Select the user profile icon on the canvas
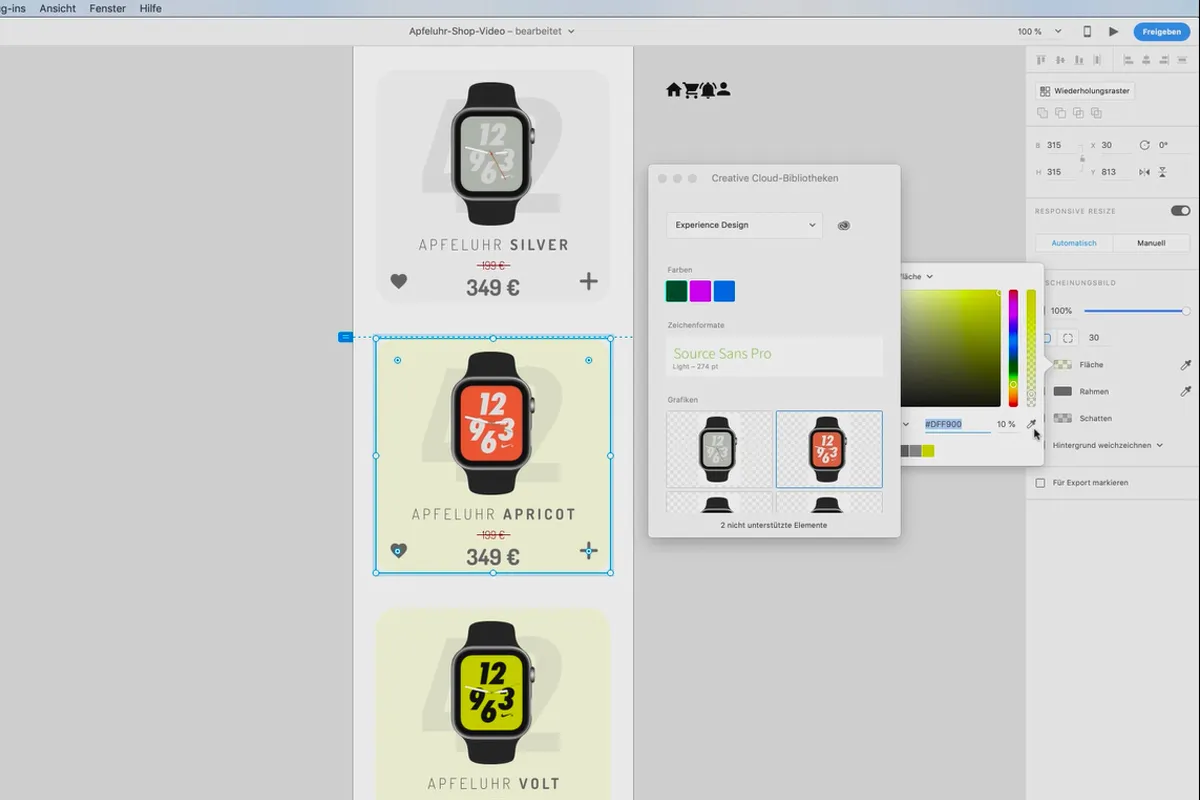Screen dimensions: 1200x800 coord(723,90)
